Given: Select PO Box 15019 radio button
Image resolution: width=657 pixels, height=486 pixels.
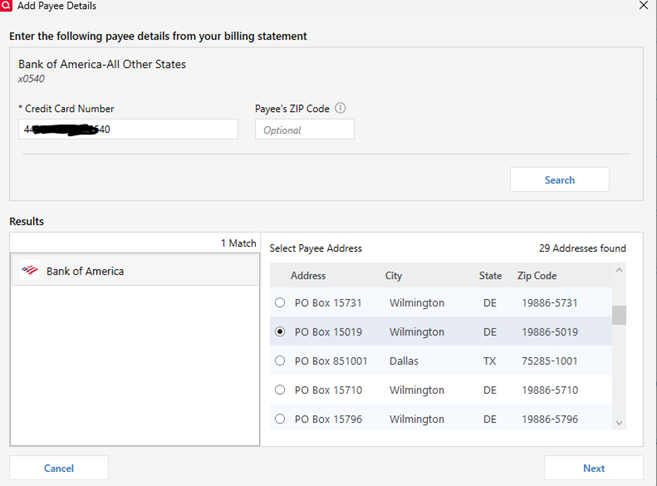Looking at the screenshot, I should [x=280, y=332].
